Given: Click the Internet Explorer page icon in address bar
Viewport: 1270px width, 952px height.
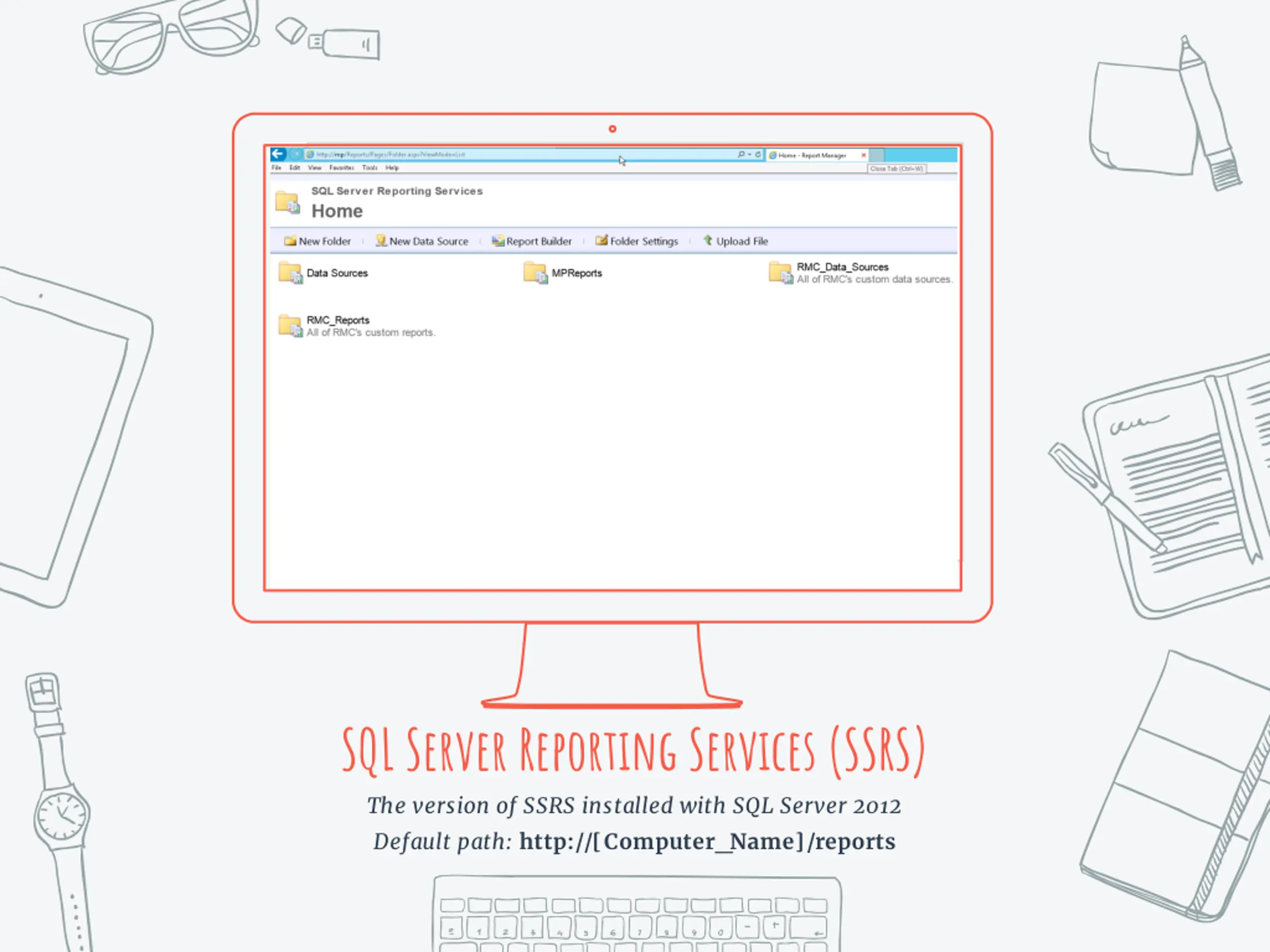Looking at the screenshot, I should point(310,154).
